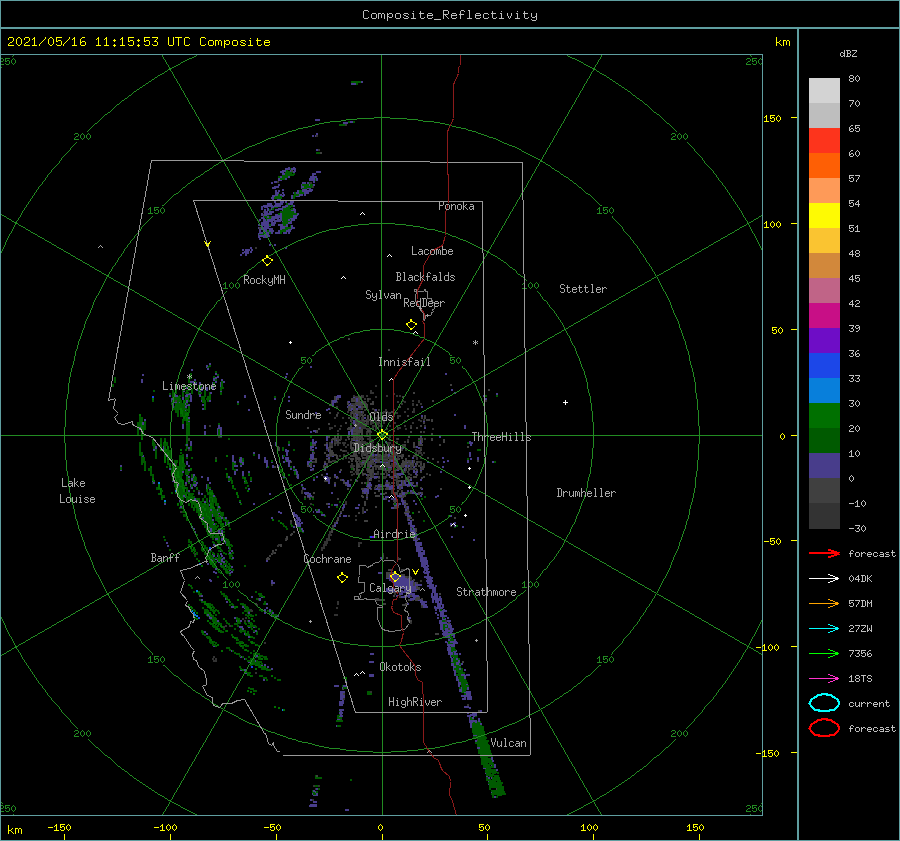
Task: Select the Sylvan label on the map
Action: pos(383,295)
